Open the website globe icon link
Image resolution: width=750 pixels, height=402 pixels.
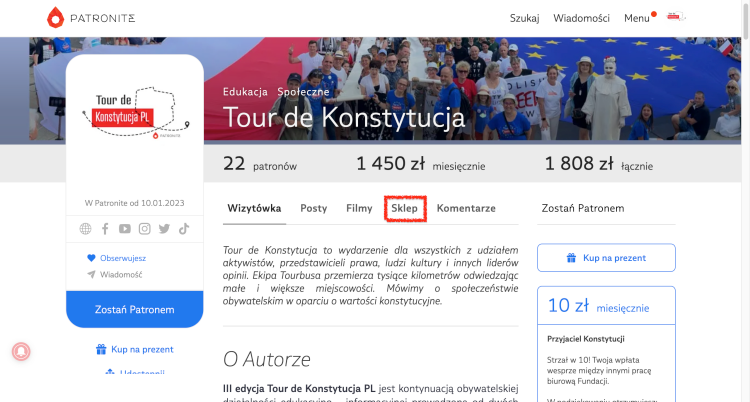[85, 229]
